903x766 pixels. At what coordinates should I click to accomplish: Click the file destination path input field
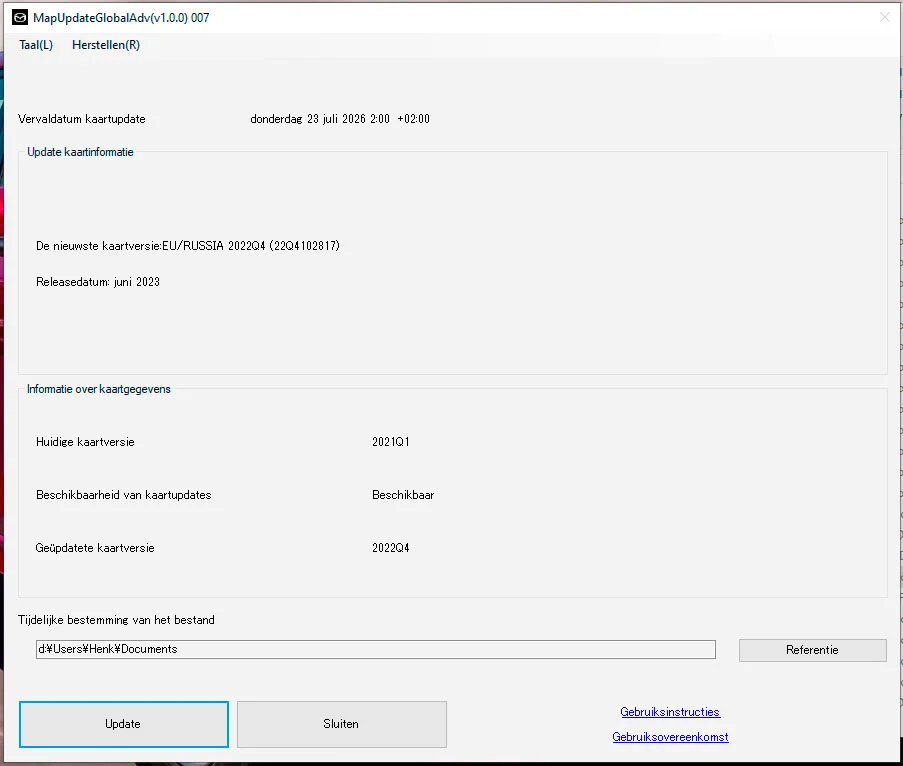tap(375, 649)
